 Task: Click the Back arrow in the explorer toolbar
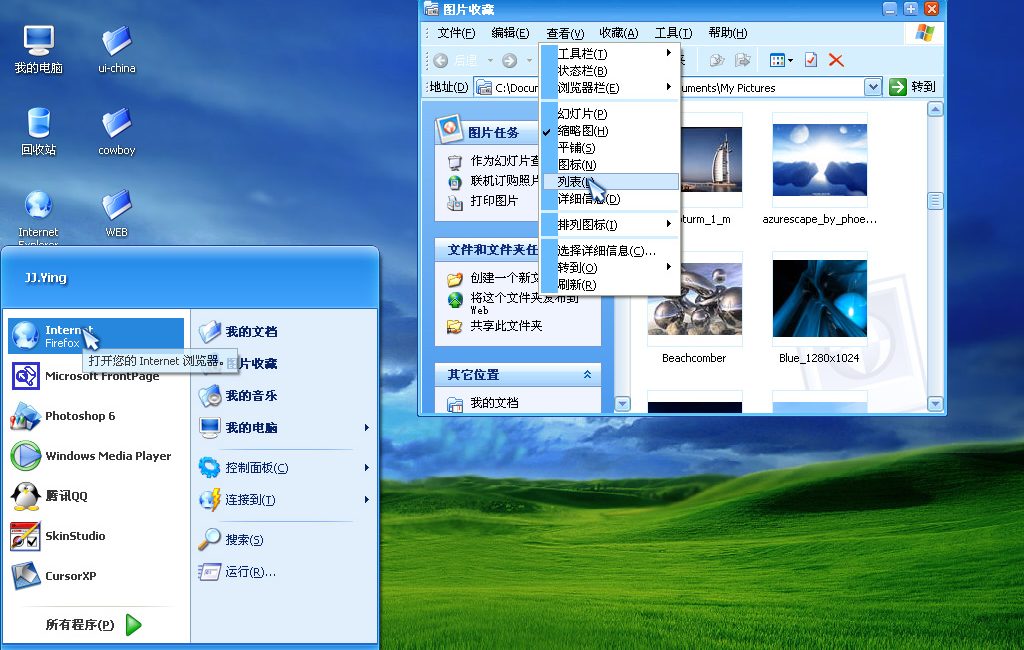pyautogui.click(x=441, y=61)
